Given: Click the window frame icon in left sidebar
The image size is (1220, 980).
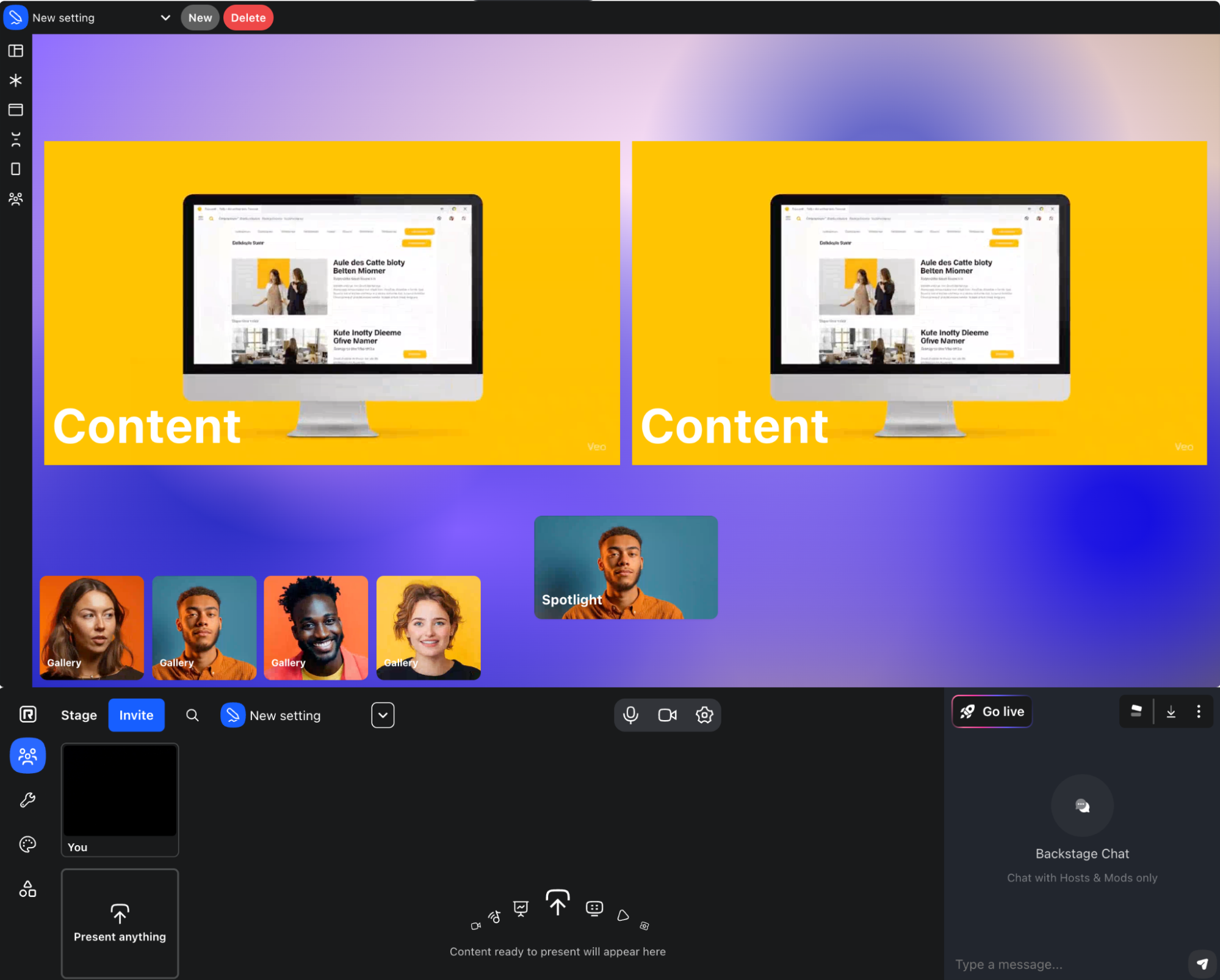Looking at the screenshot, I should tap(16, 110).
